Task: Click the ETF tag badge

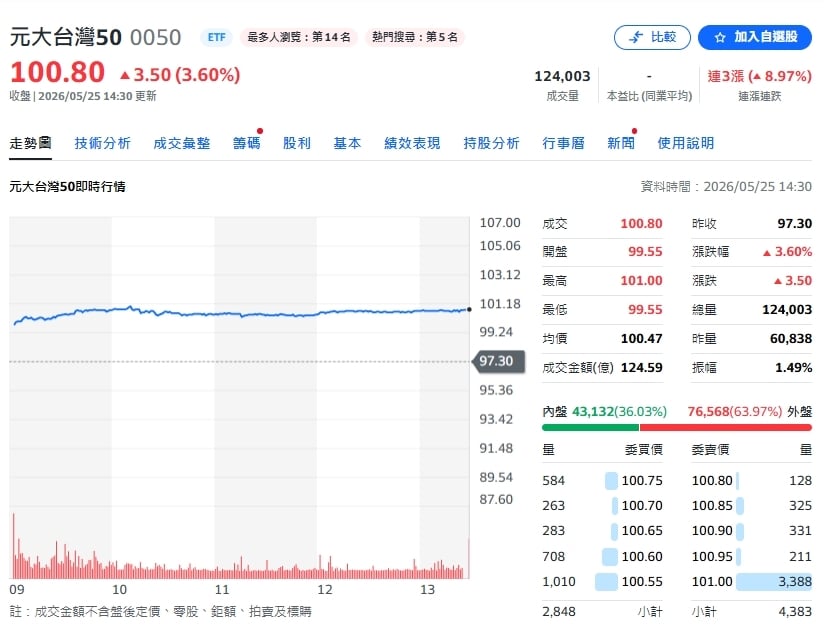Action: click(217, 37)
